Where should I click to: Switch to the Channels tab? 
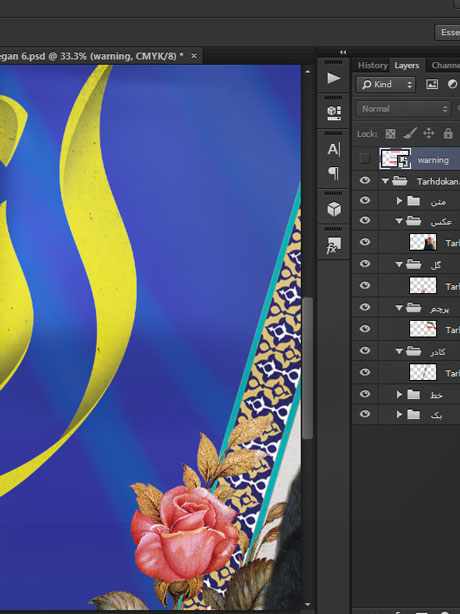[x=445, y=65]
